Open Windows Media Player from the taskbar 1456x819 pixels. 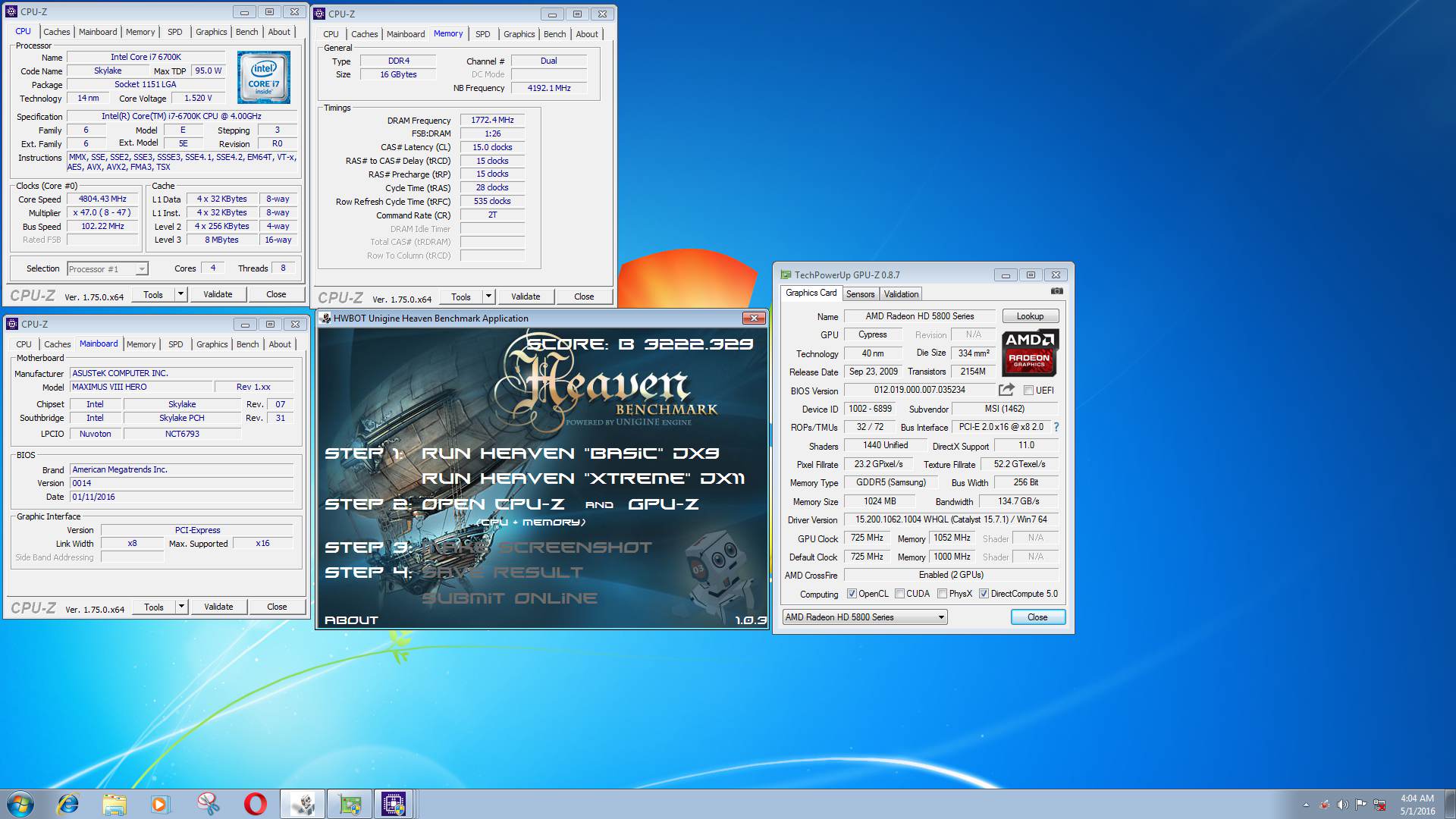coord(160,804)
